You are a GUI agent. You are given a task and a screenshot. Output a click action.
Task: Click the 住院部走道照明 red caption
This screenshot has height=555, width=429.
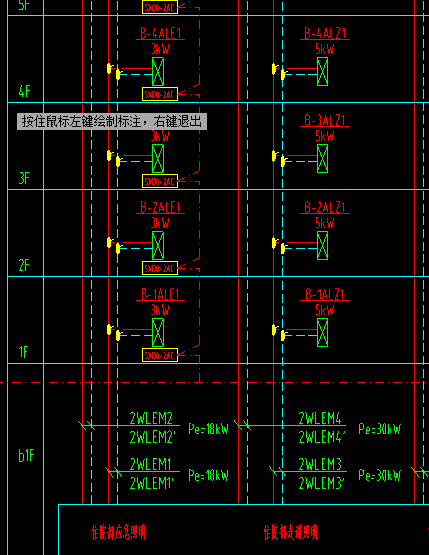[x=290, y=532]
